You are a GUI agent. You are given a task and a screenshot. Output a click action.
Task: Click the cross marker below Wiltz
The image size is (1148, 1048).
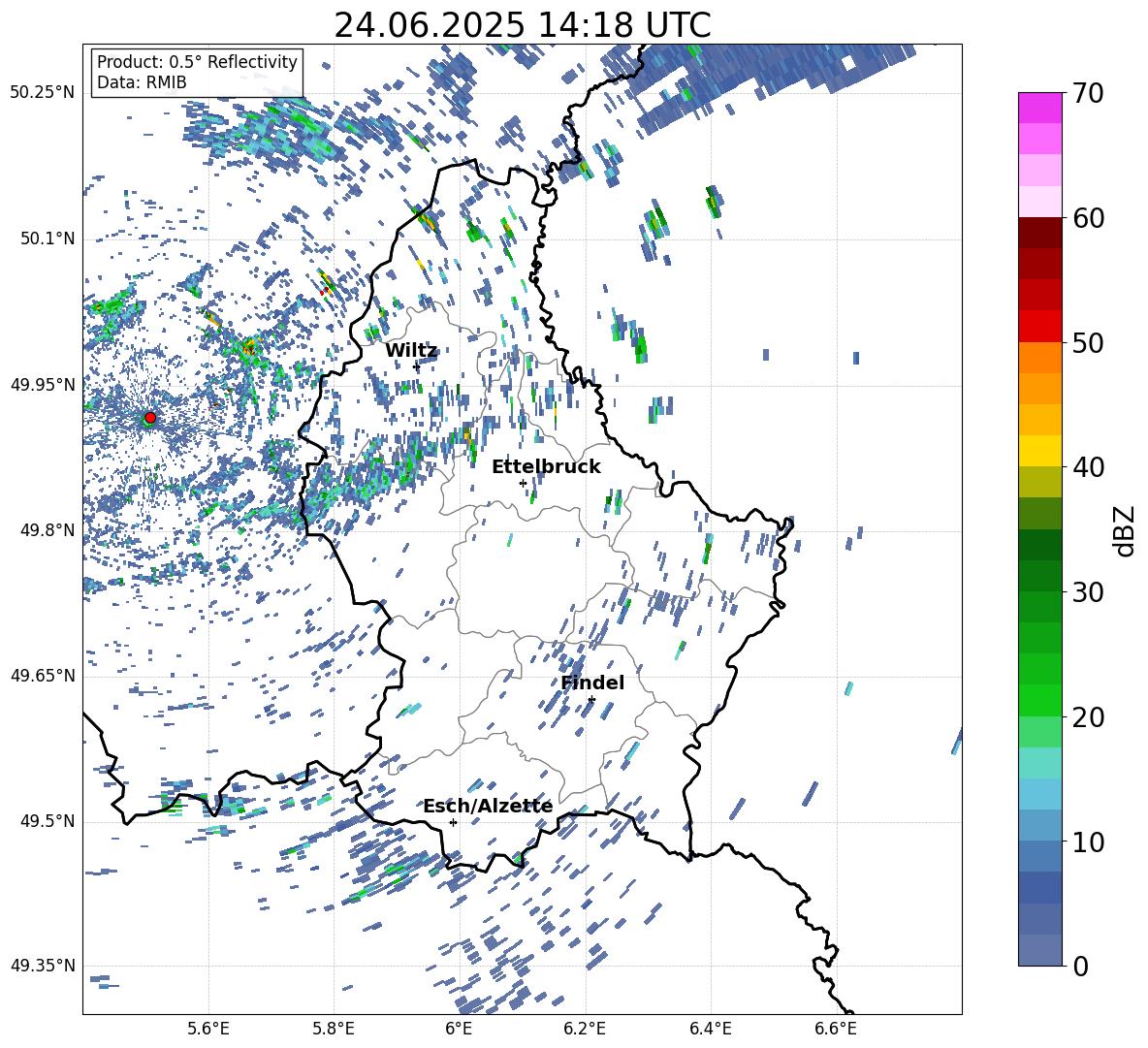pos(417,366)
